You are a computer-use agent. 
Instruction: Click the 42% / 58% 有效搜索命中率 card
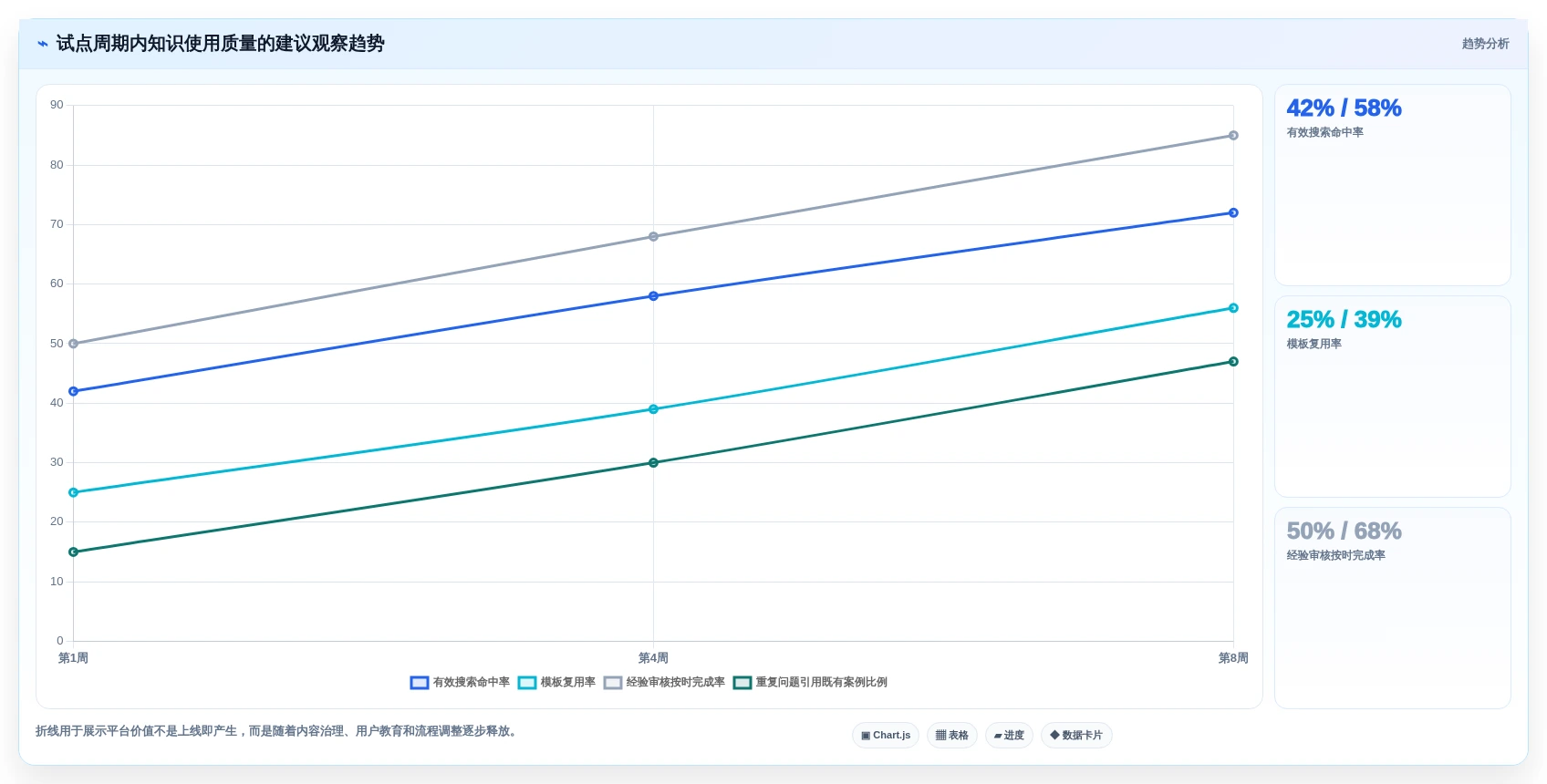1393,185
